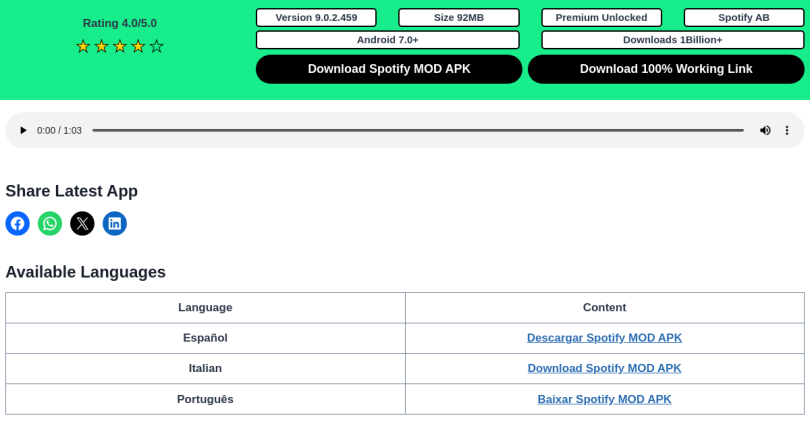The image size is (810, 424).
Task: Click the Size 92MB badge
Action: [459, 18]
